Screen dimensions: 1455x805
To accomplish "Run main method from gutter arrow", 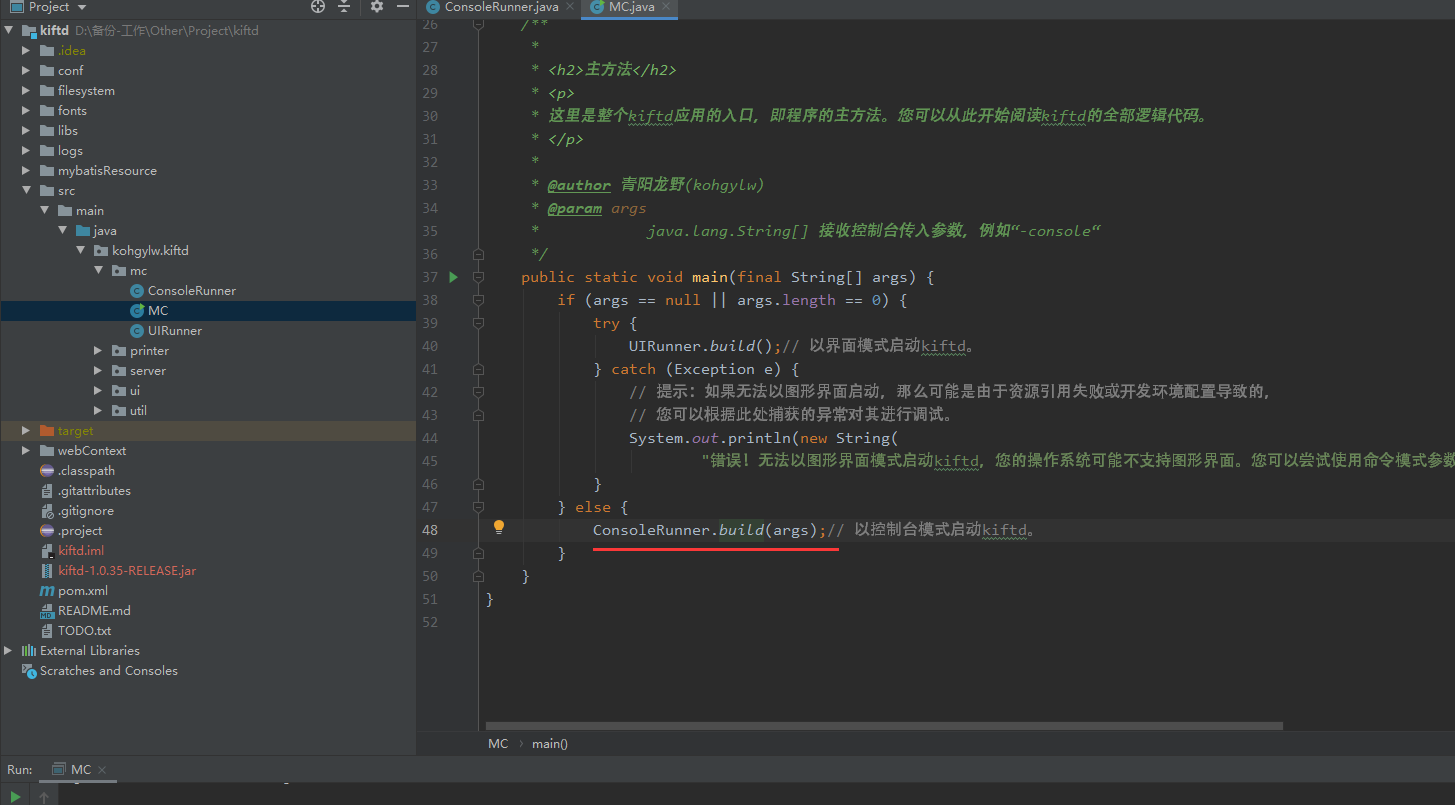I will point(453,277).
